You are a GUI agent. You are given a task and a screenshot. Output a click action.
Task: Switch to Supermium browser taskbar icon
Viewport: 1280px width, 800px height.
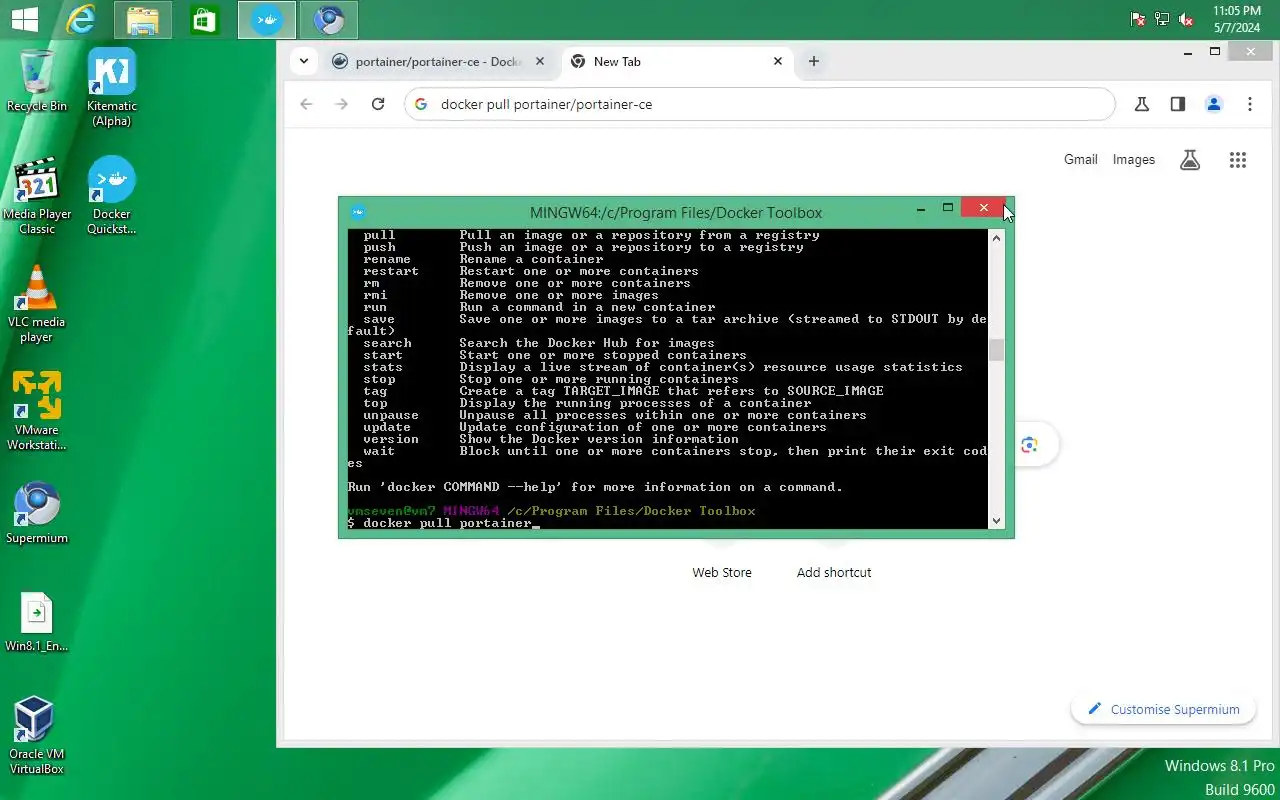tap(329, 19)
